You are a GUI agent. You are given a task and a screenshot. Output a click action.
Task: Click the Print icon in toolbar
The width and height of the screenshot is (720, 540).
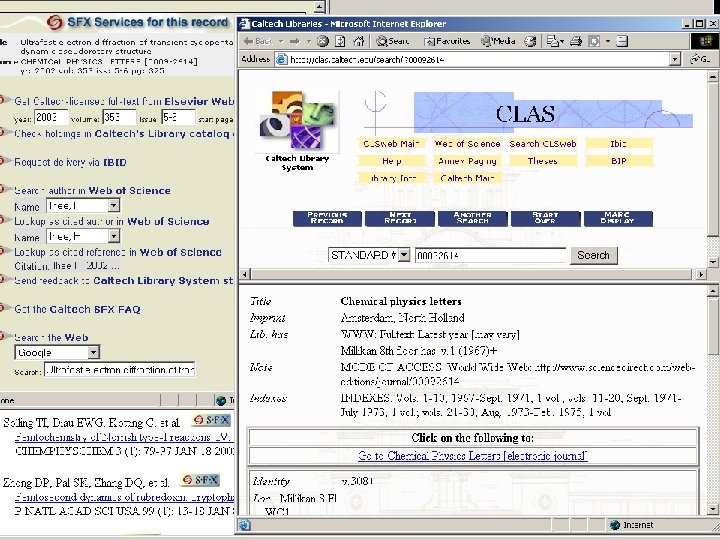[576, 41]
